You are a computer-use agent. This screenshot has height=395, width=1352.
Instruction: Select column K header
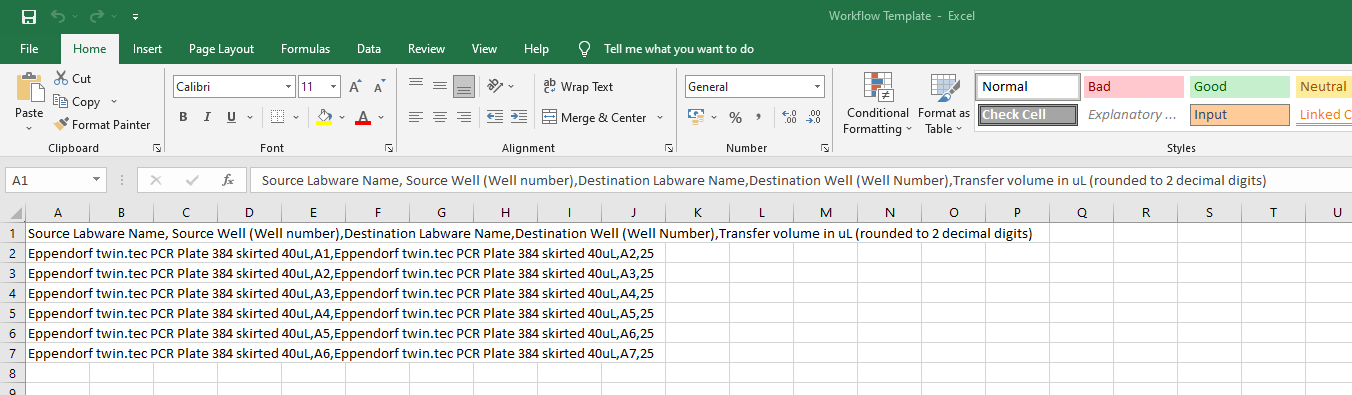pyautogui.click(x=697, y=212)
